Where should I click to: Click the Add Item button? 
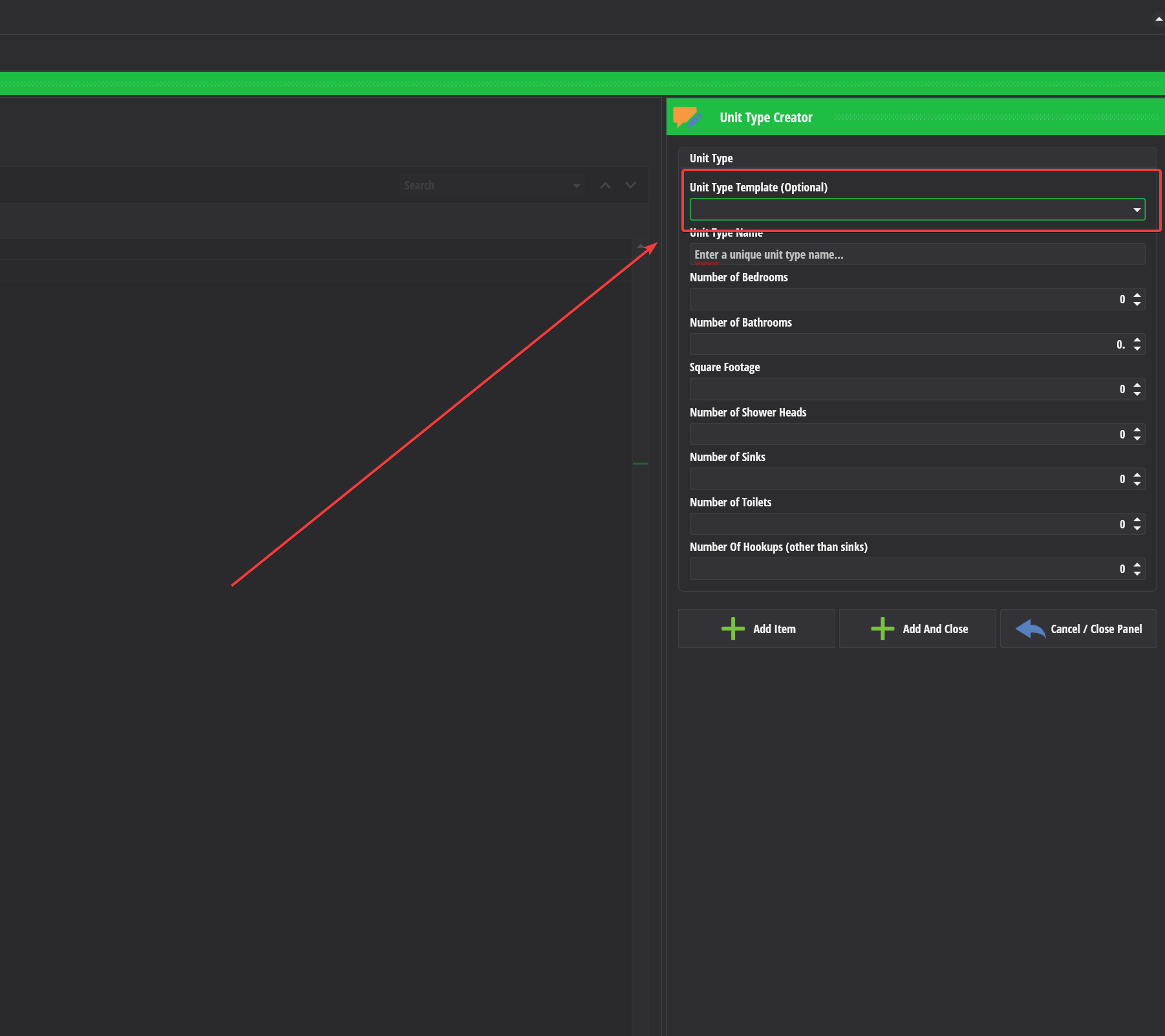point(756,629)
